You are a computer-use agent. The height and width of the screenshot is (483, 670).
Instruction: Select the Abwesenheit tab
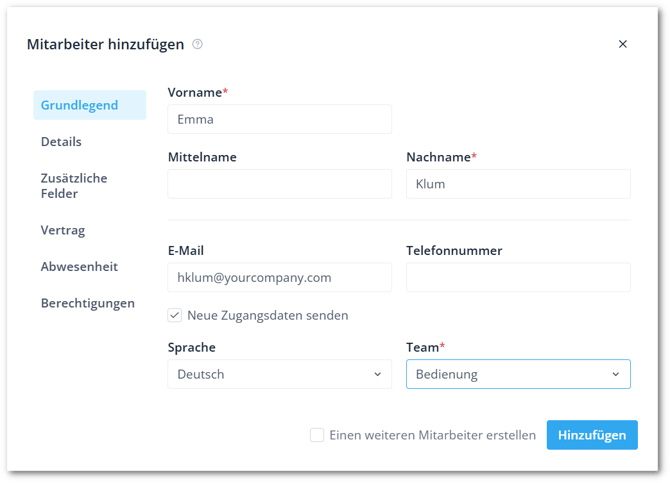pos(79,267)
